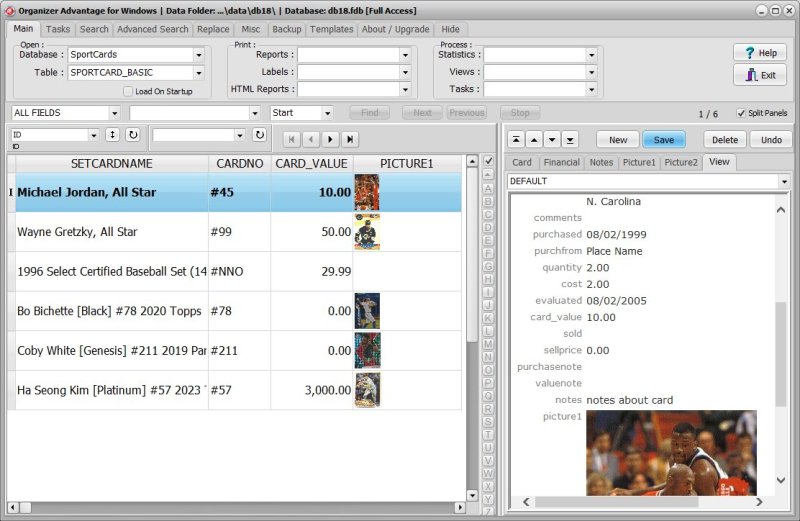Open the Labels dropdown
Image resolution: width=800 pixels, height=521 pixels.
tap(405, 72)
